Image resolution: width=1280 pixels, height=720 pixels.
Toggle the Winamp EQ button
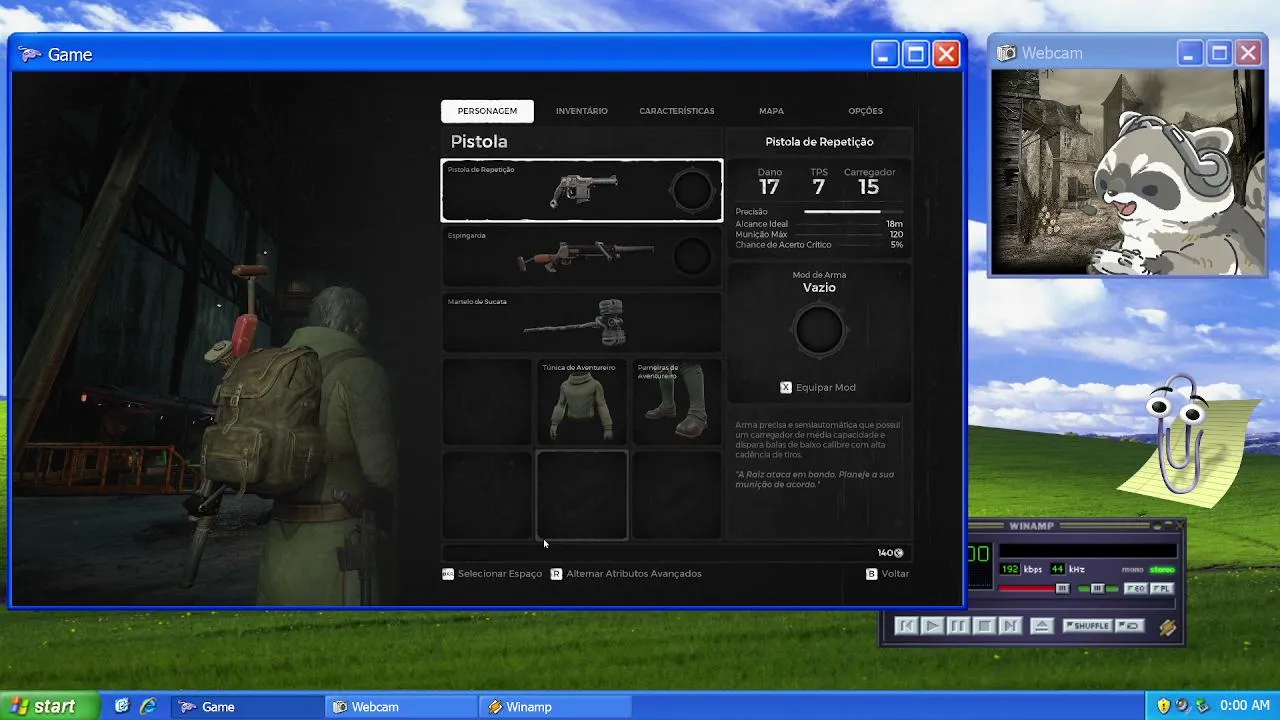1136,589
